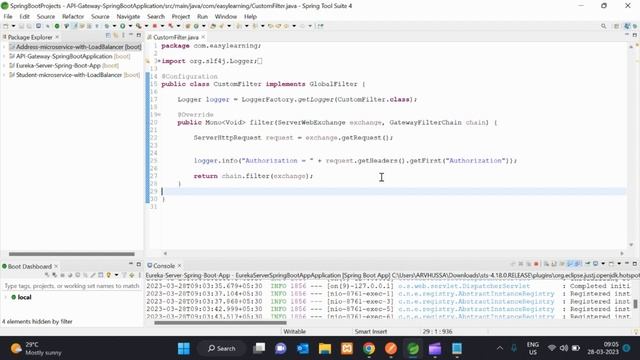The image size is (640, 360).
Task: Clear the Console output
Action: tap(546, 264)
